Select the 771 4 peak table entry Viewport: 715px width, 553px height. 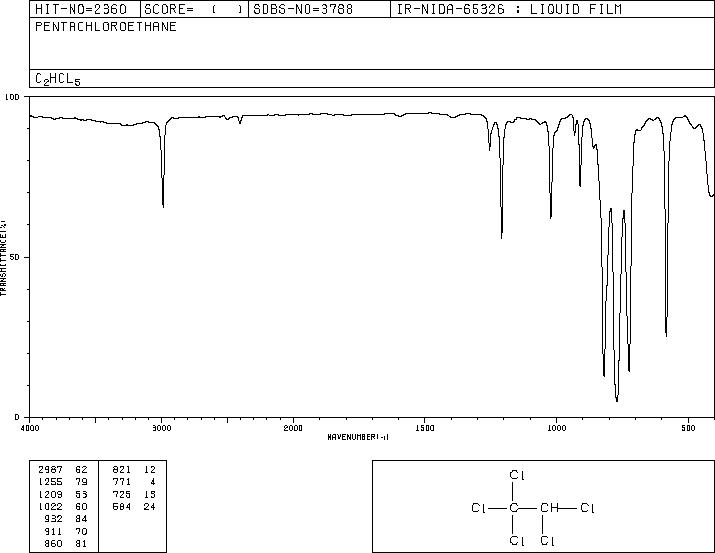pyautogui.click(x=134, y=482)
